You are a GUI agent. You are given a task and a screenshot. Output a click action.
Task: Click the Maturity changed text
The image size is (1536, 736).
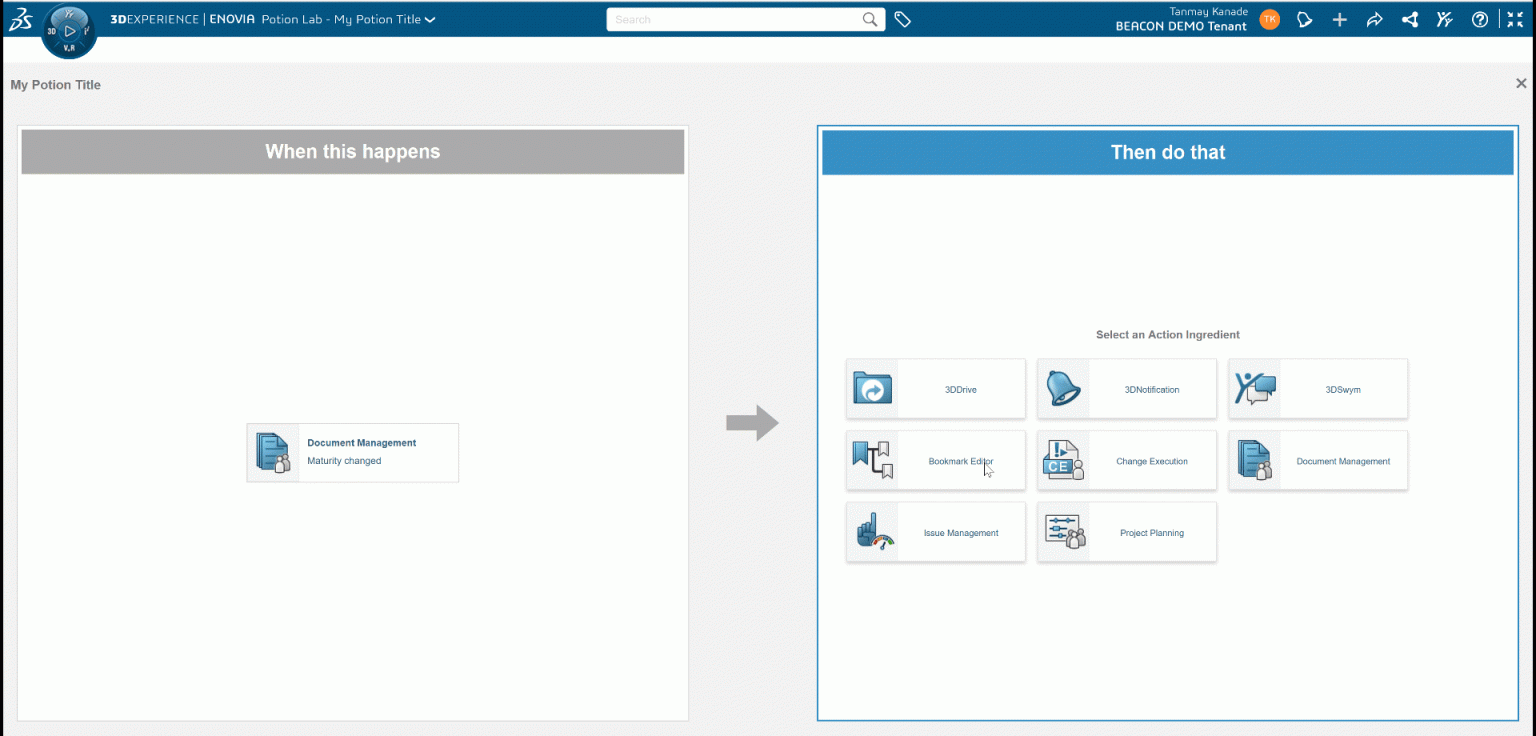(344, 461)
